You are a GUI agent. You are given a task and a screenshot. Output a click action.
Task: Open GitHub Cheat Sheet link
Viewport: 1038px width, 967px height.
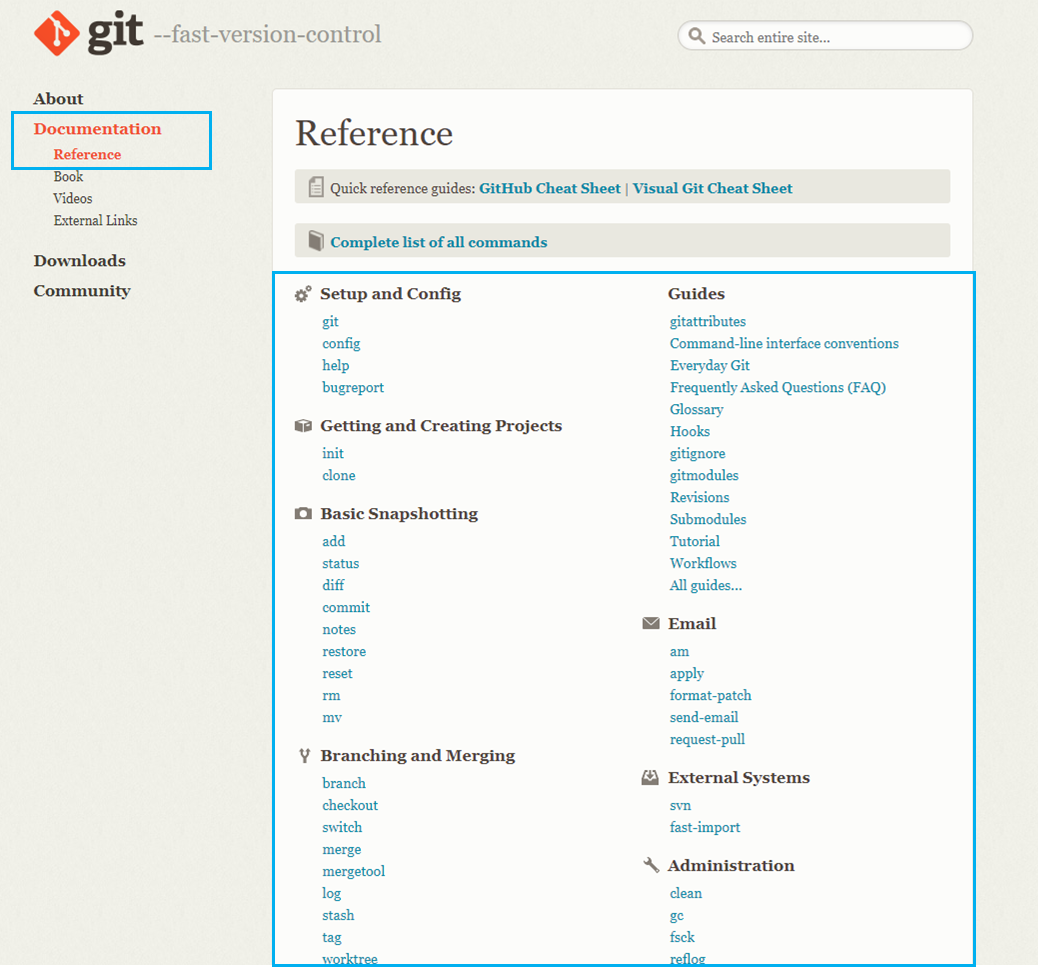pyautogui.click(x=549, y=188)
